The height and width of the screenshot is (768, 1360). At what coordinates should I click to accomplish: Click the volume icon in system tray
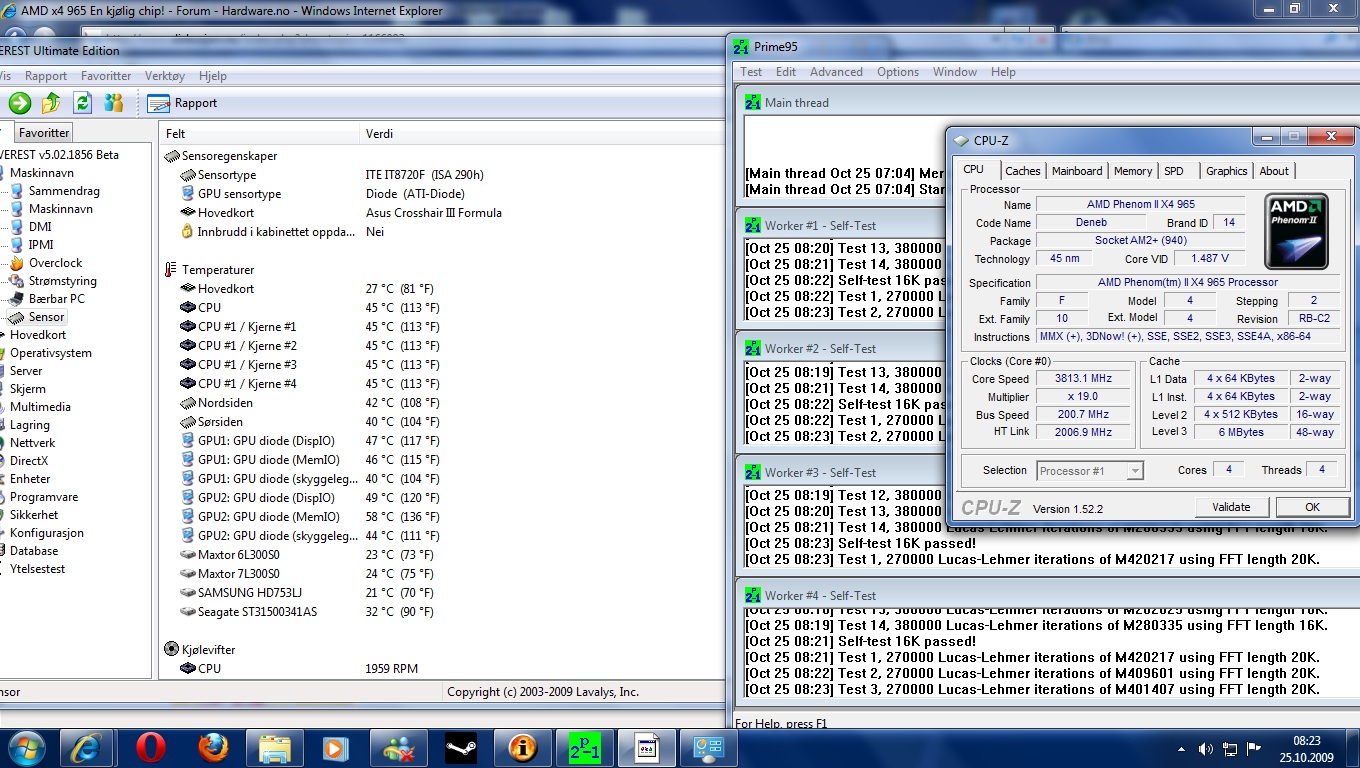pos(1205,748)
